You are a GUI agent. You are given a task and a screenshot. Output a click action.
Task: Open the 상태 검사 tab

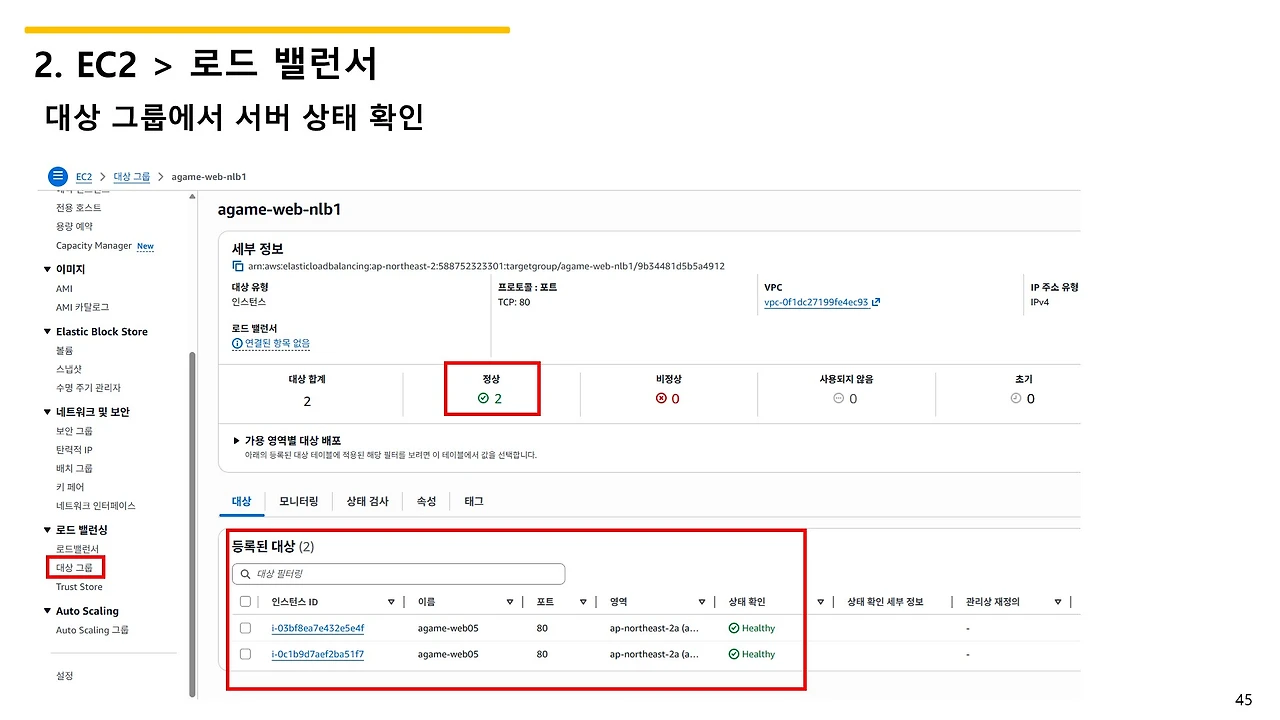pos(367,501)
